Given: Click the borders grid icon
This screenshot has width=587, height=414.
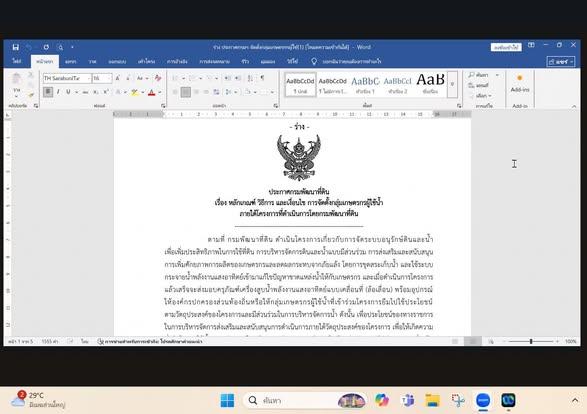Looking at the screenshot, I should click(265, 92).
